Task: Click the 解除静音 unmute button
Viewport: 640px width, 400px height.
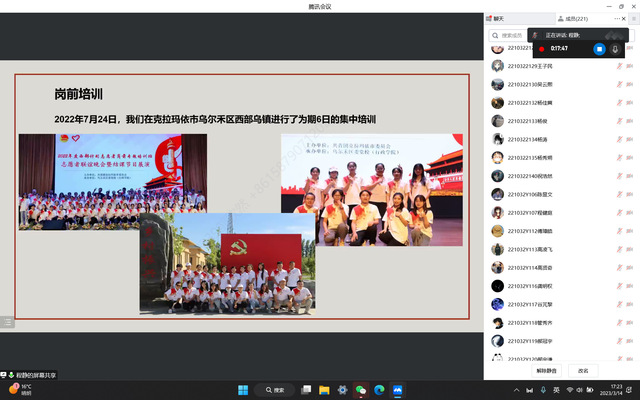Action: pos(546,371)
